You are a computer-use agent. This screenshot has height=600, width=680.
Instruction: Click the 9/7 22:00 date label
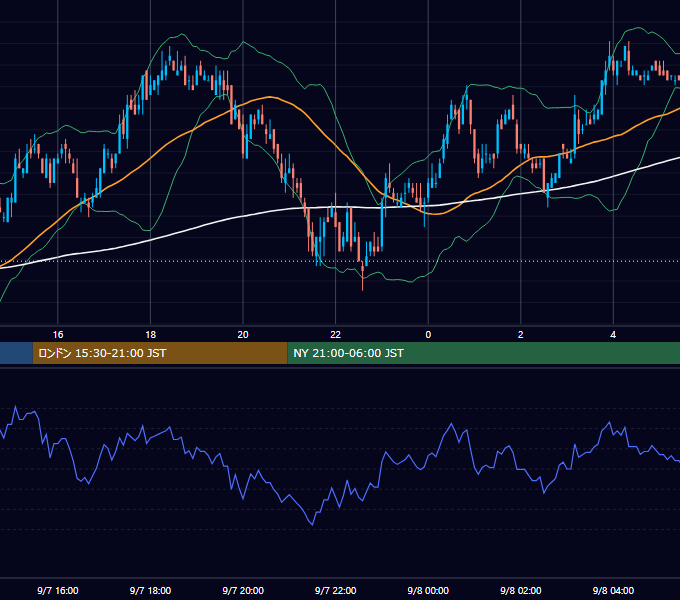click(336, 590)
